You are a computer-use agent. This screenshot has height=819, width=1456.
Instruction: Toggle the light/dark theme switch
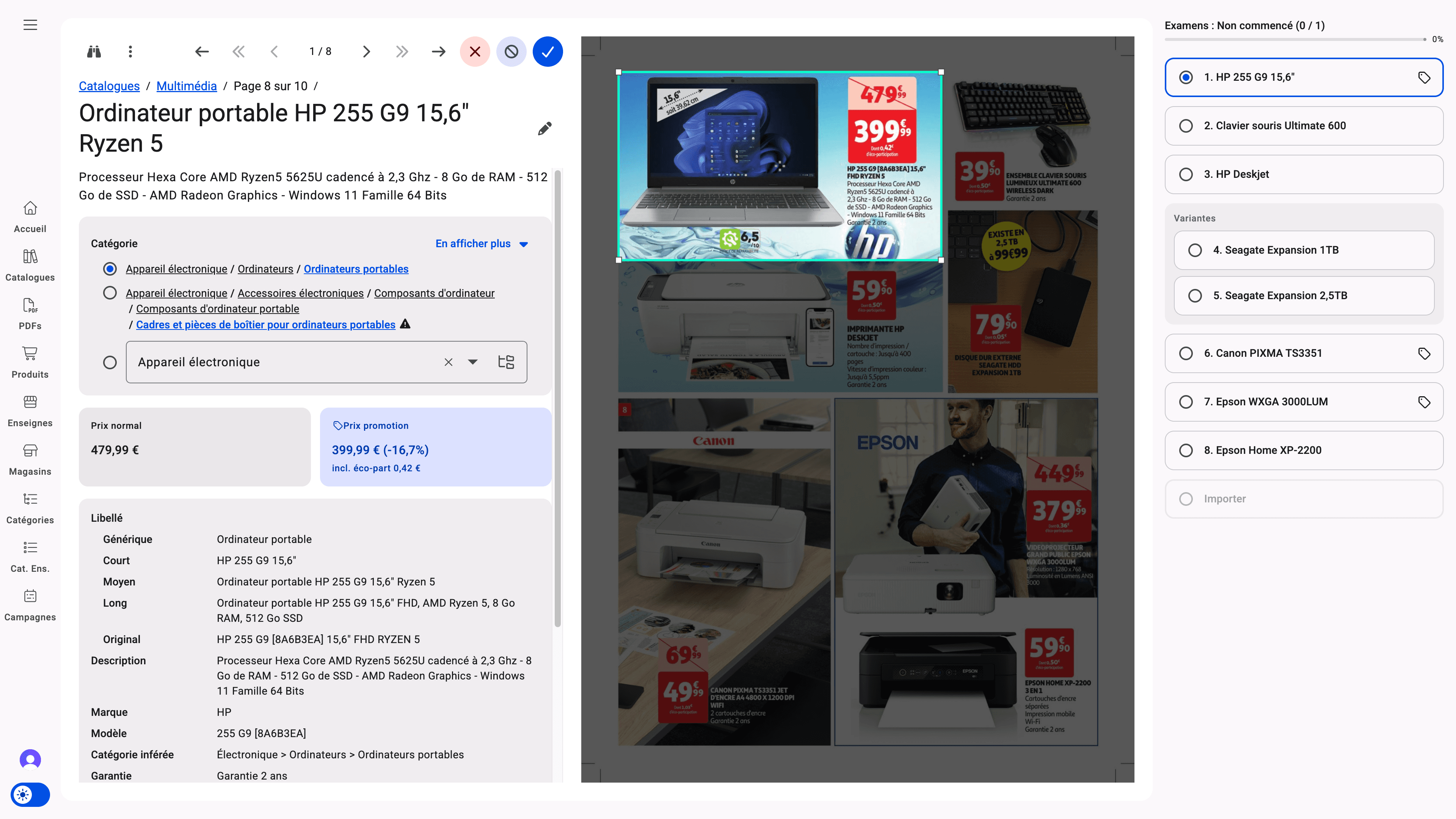pos(30,795)
